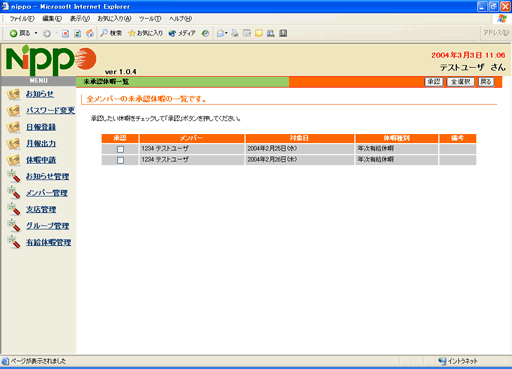
Task: Open the Back button history dropdown arrow
Action: tap(36, 33)
